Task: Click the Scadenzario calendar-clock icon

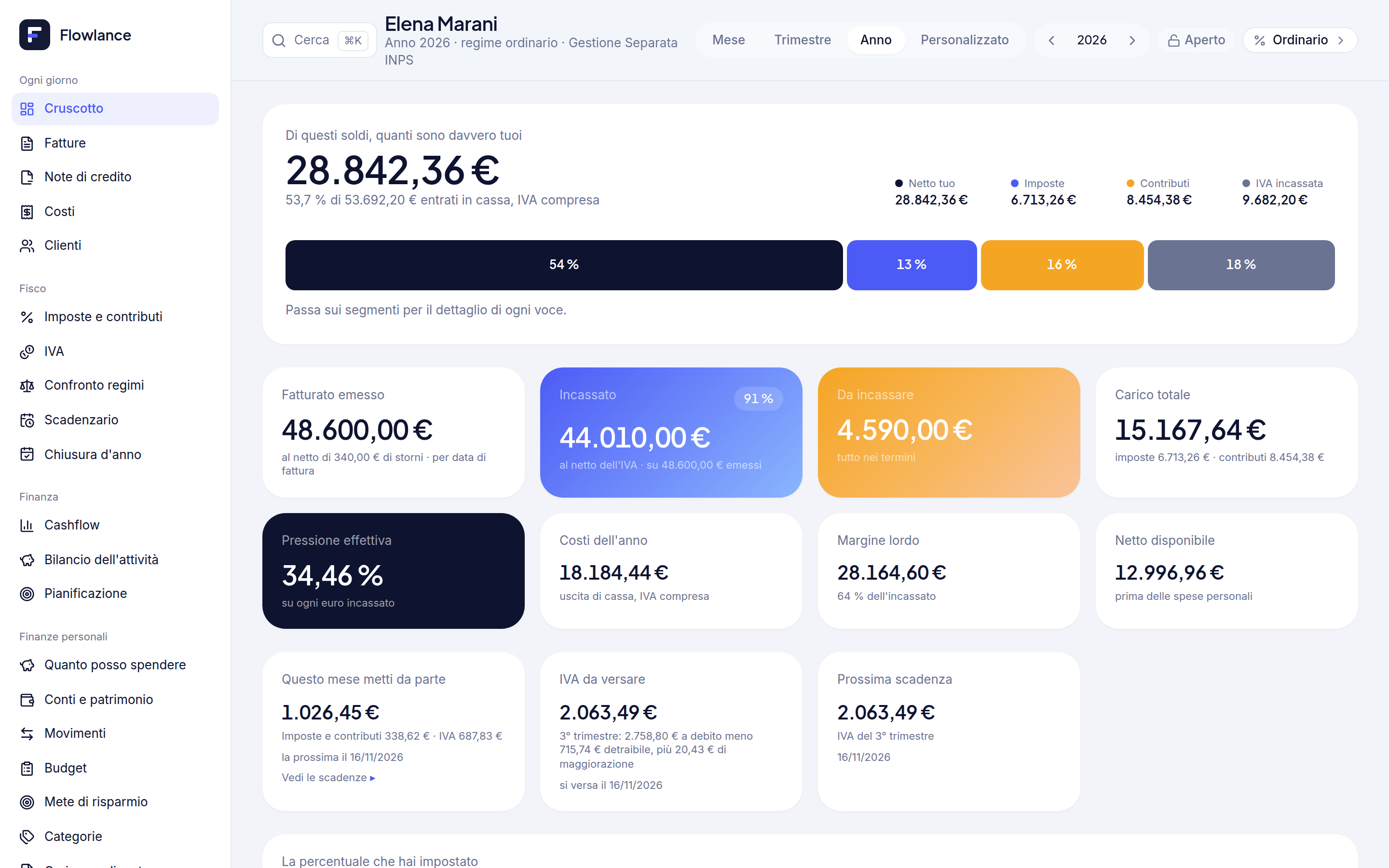Action: pyautogui.click(x=27, y=420)
